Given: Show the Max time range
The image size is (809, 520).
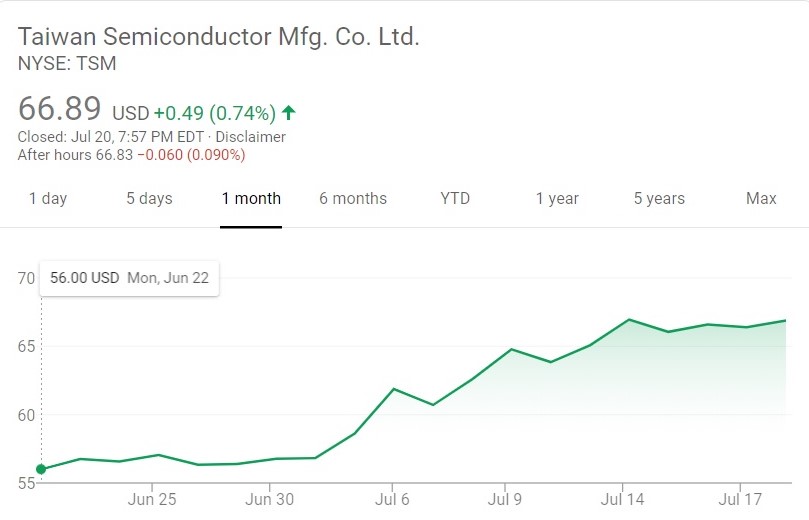Looking at the screenshot, I should (x=761, y=198).
